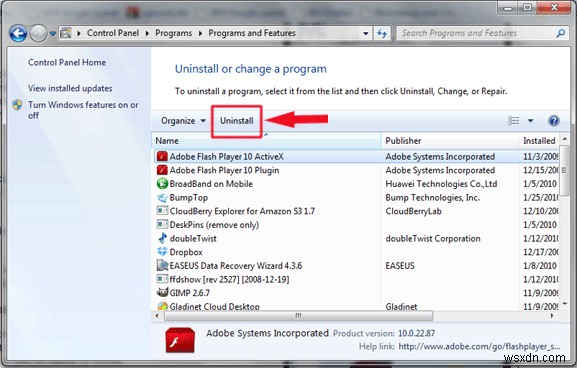Click the shield icon beside Windows features
The height and width of the screenshot is (368, 577).
18,105
